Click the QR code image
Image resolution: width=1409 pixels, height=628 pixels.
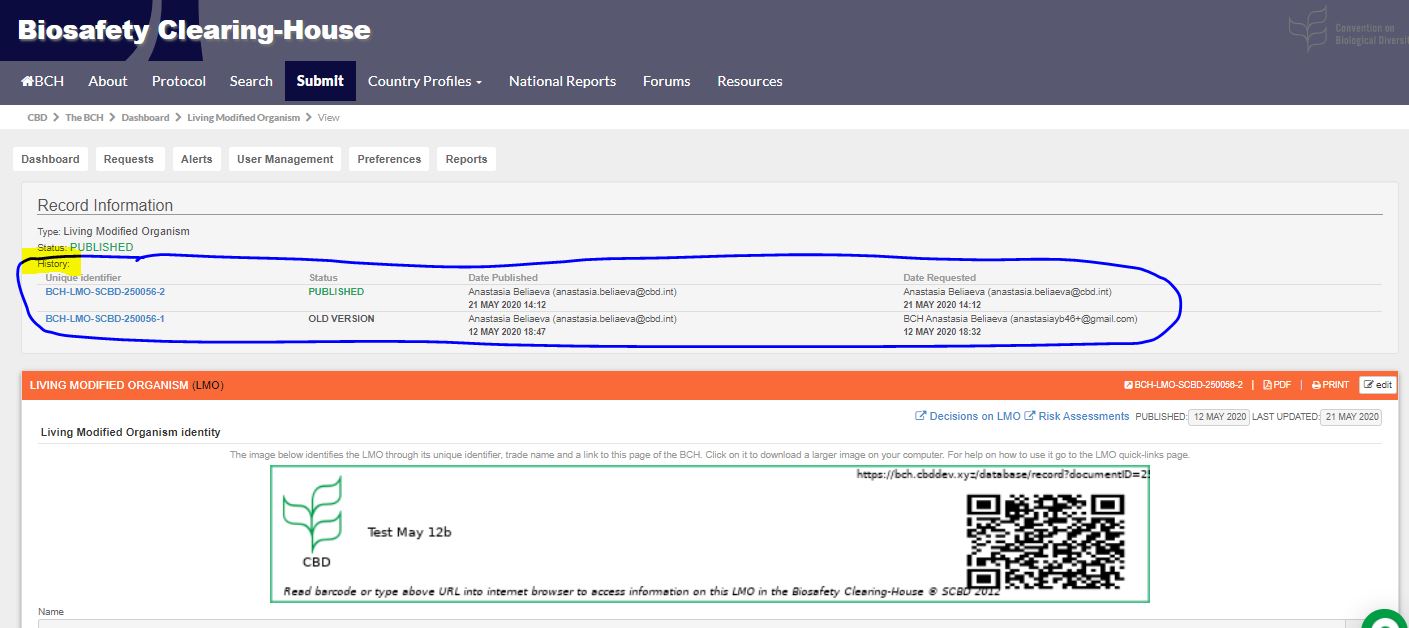(x=1045, y=539)
